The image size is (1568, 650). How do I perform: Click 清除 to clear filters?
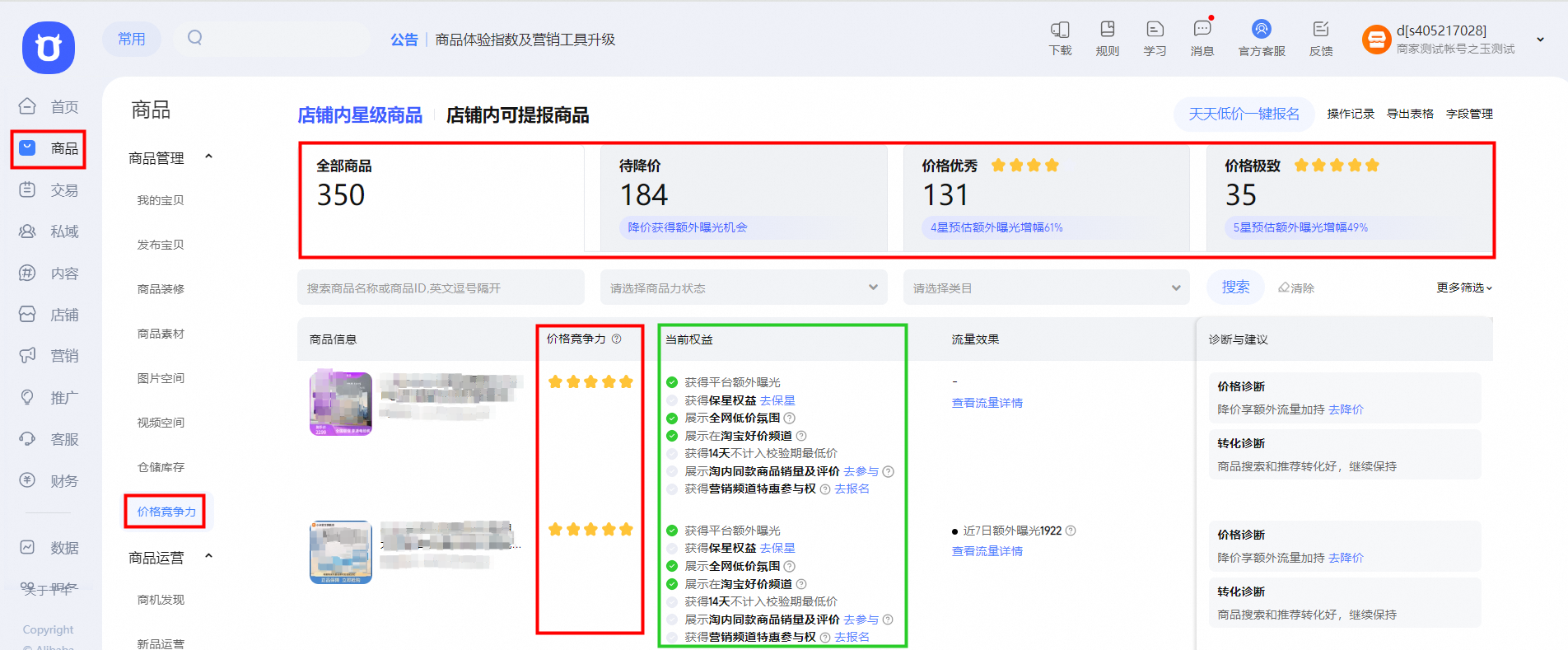(1296, 288)
